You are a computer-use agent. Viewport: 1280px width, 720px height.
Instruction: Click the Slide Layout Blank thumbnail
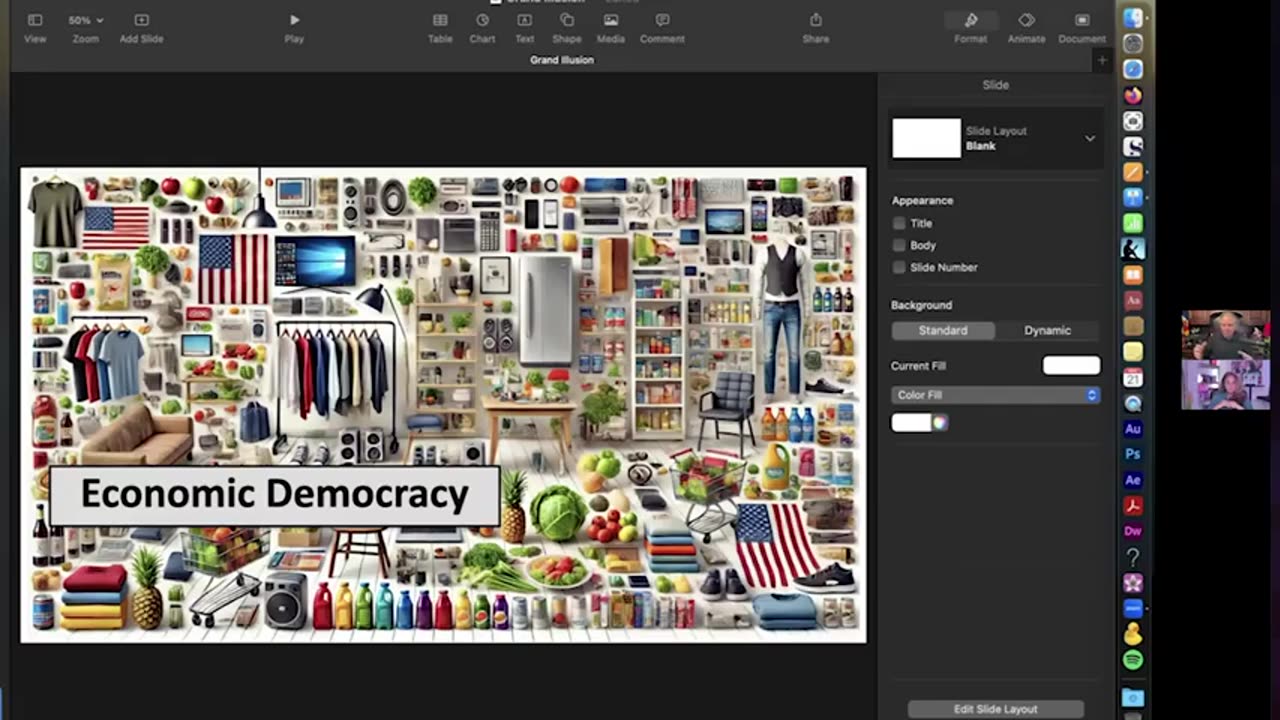click(926, 139)
